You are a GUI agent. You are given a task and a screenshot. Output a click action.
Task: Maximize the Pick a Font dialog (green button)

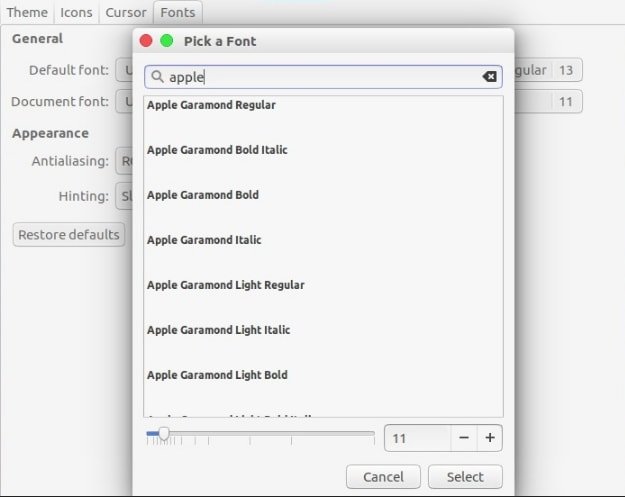[167, 41]
